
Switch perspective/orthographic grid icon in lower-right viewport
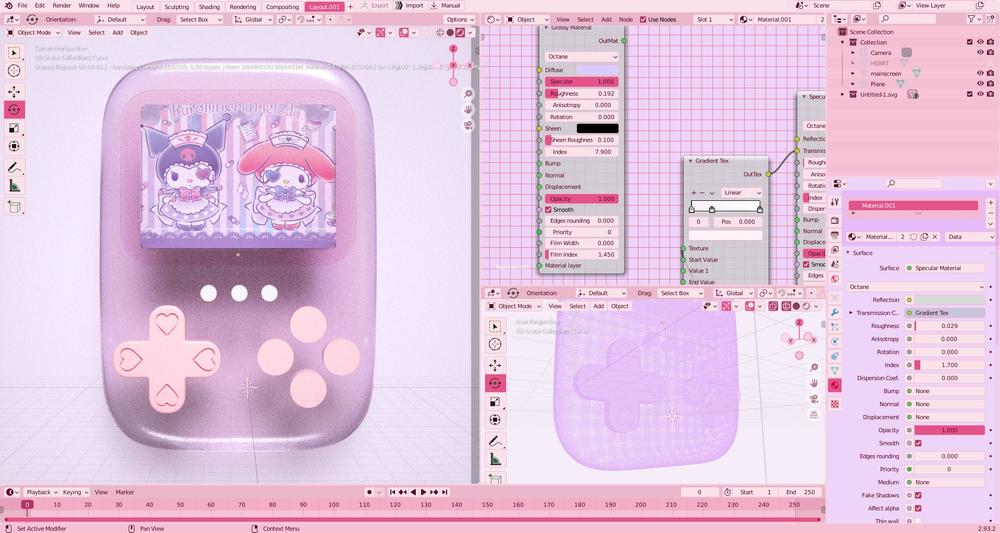point(814,414)
